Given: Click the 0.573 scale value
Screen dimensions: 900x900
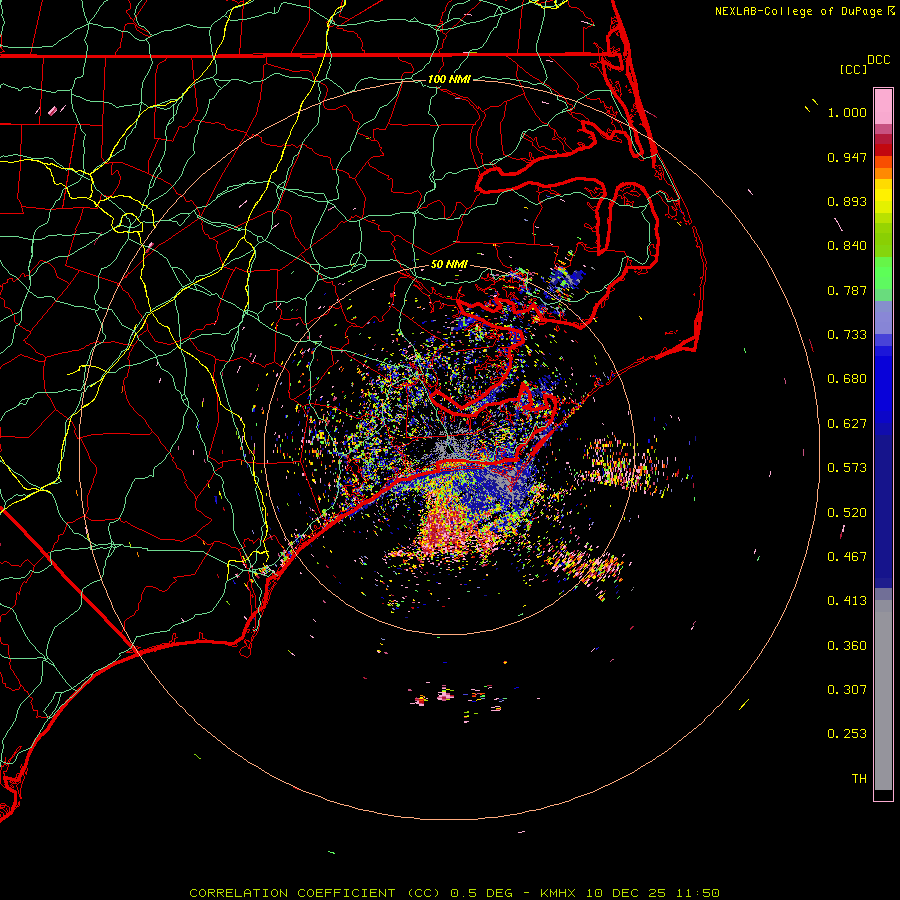Looking at the screenshot, I should 847,468.
